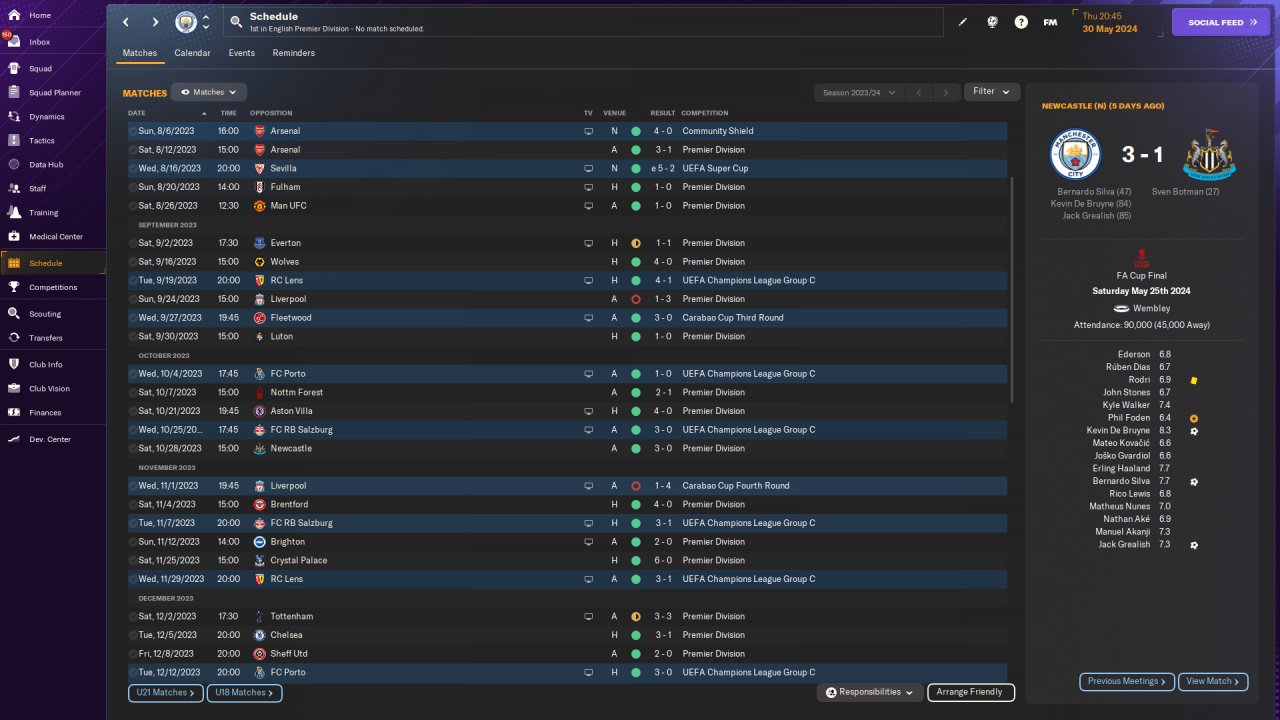Open the Inbox in the sidebar
The image size is (1280, 720).
click(x=40, y=42)
